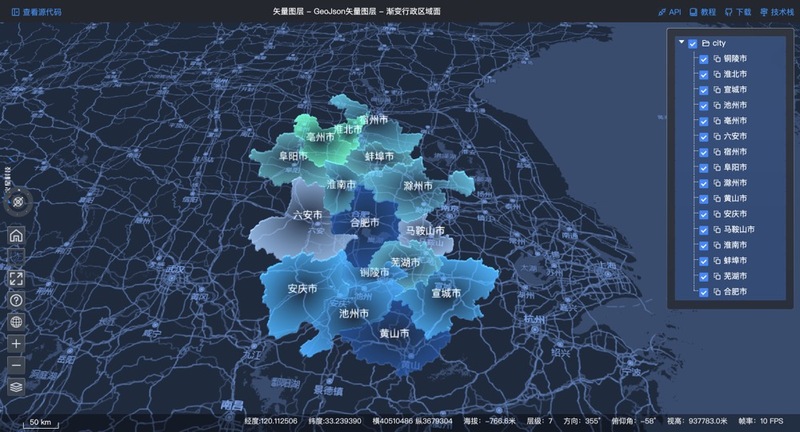Open the 下载 download link
Viewport: 800px width, 432px height.
[743, 12]
